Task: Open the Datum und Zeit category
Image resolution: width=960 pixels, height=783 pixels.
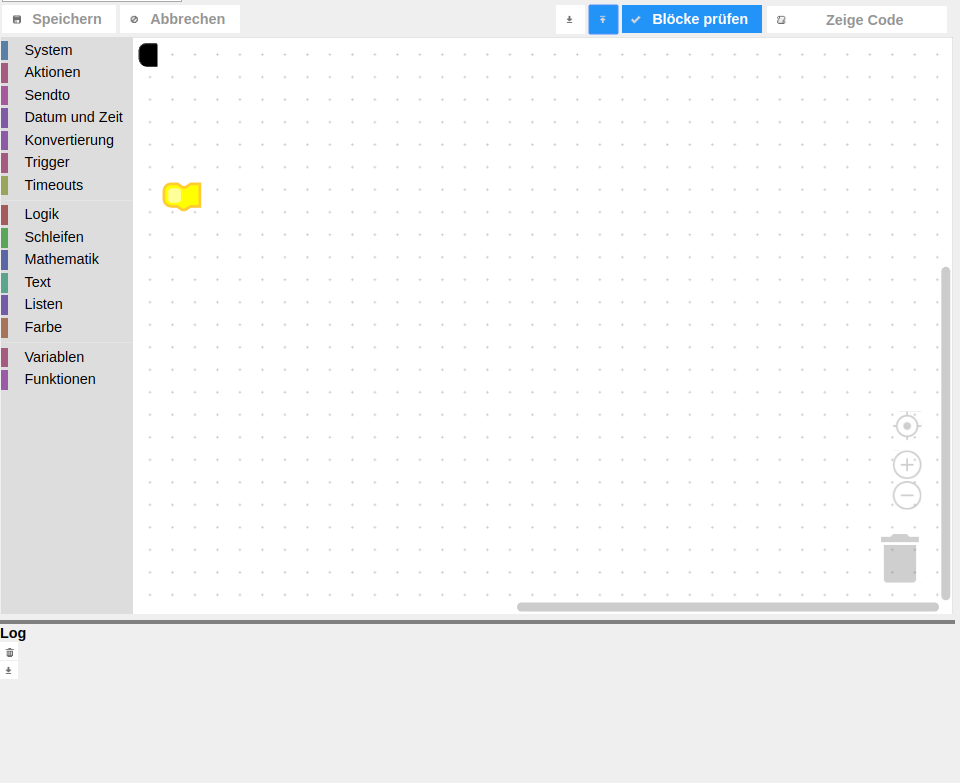Action: pyautogui.click(x=67, y=117)
